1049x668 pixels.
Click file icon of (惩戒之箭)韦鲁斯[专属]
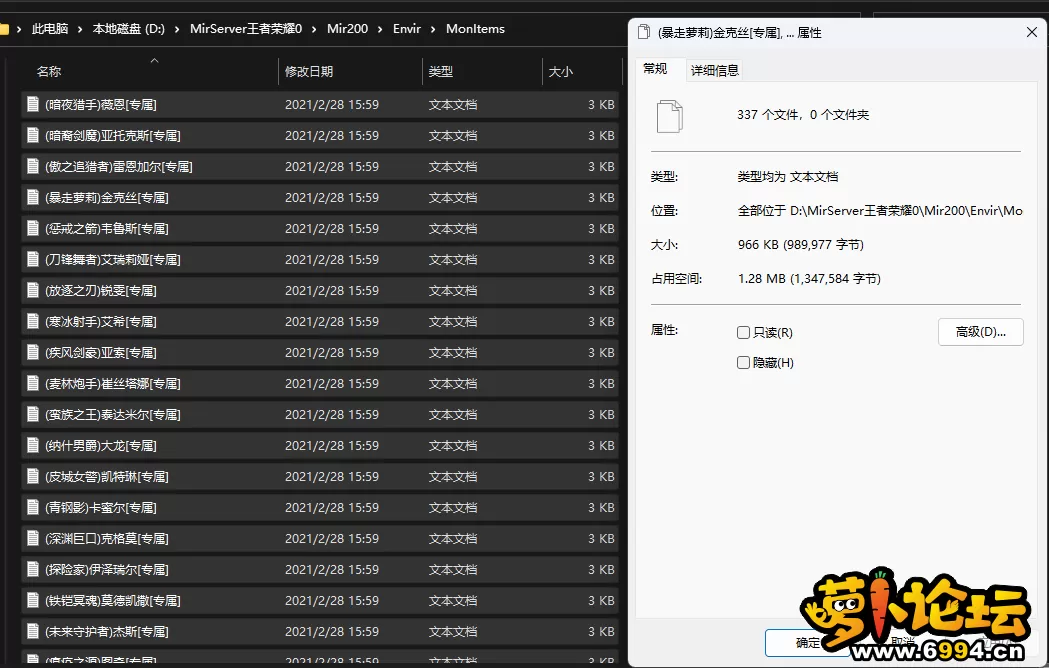tap(32, 228)
